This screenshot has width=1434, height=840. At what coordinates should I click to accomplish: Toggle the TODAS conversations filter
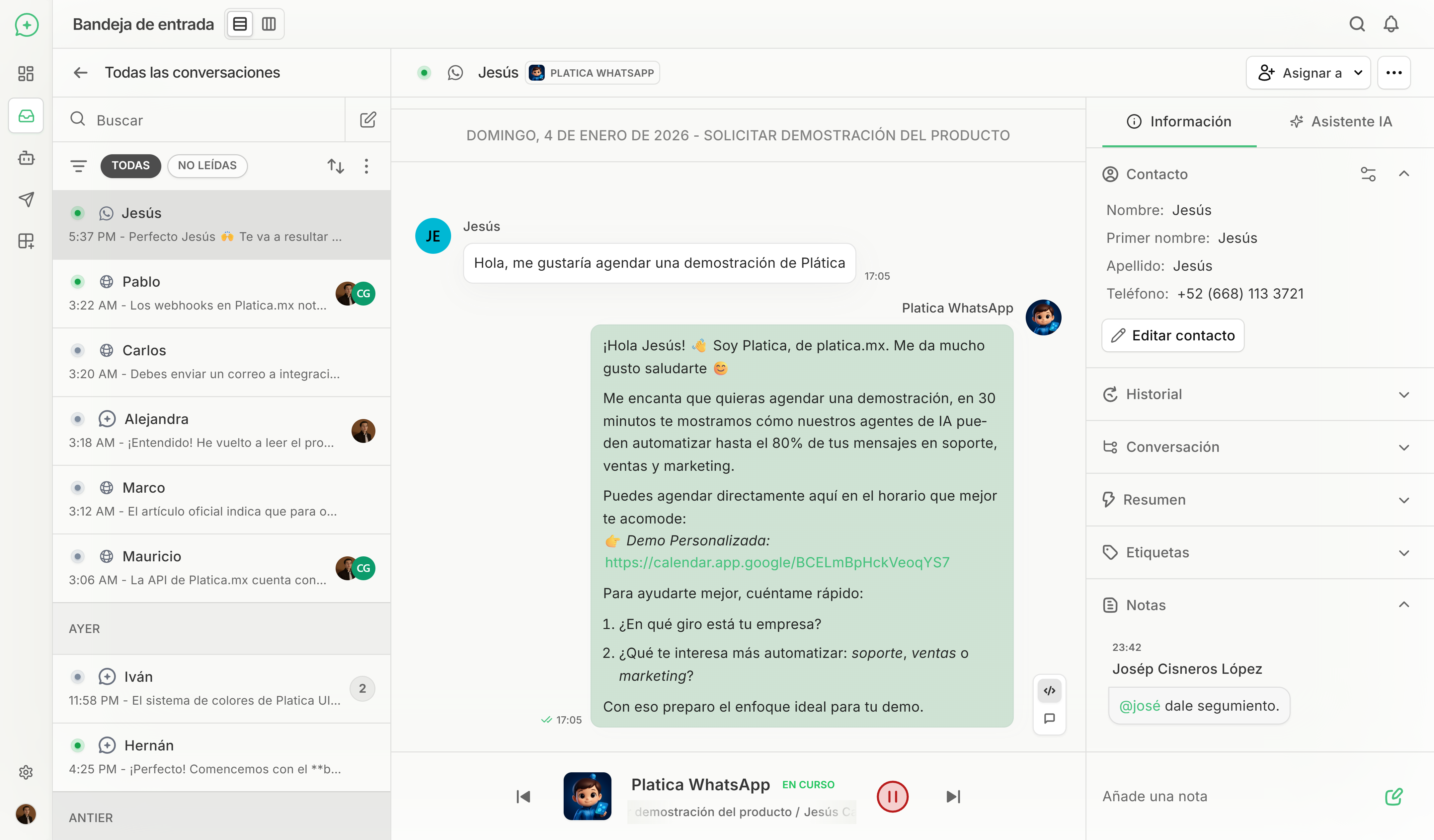click(130, 166)
